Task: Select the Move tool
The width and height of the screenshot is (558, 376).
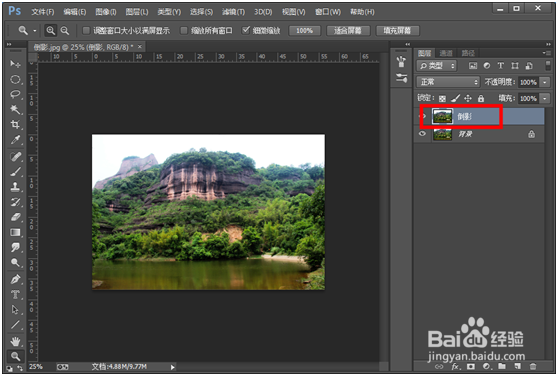Action: tap(15, 64)
